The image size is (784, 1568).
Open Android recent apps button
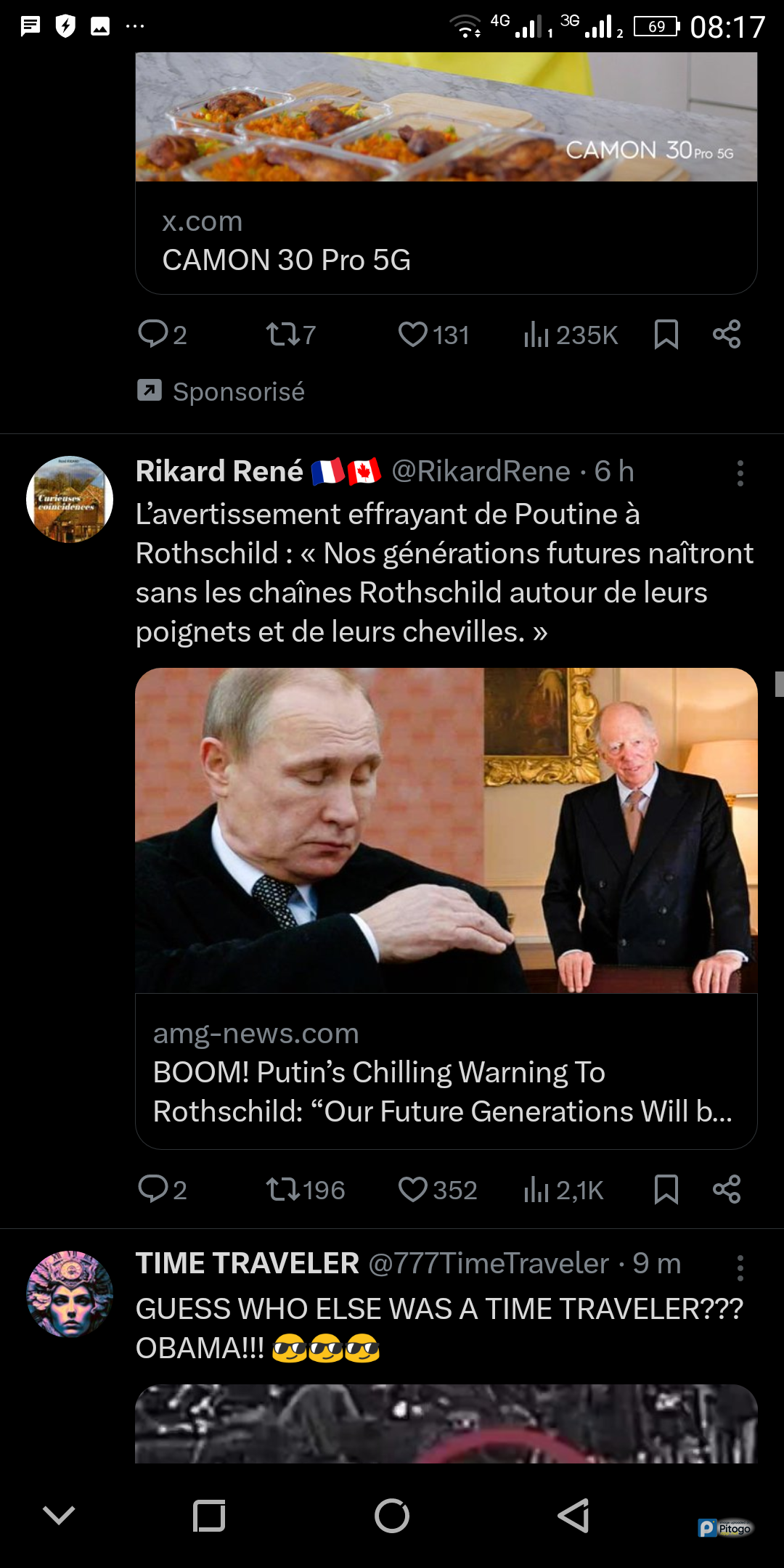tap(209, 1516)
